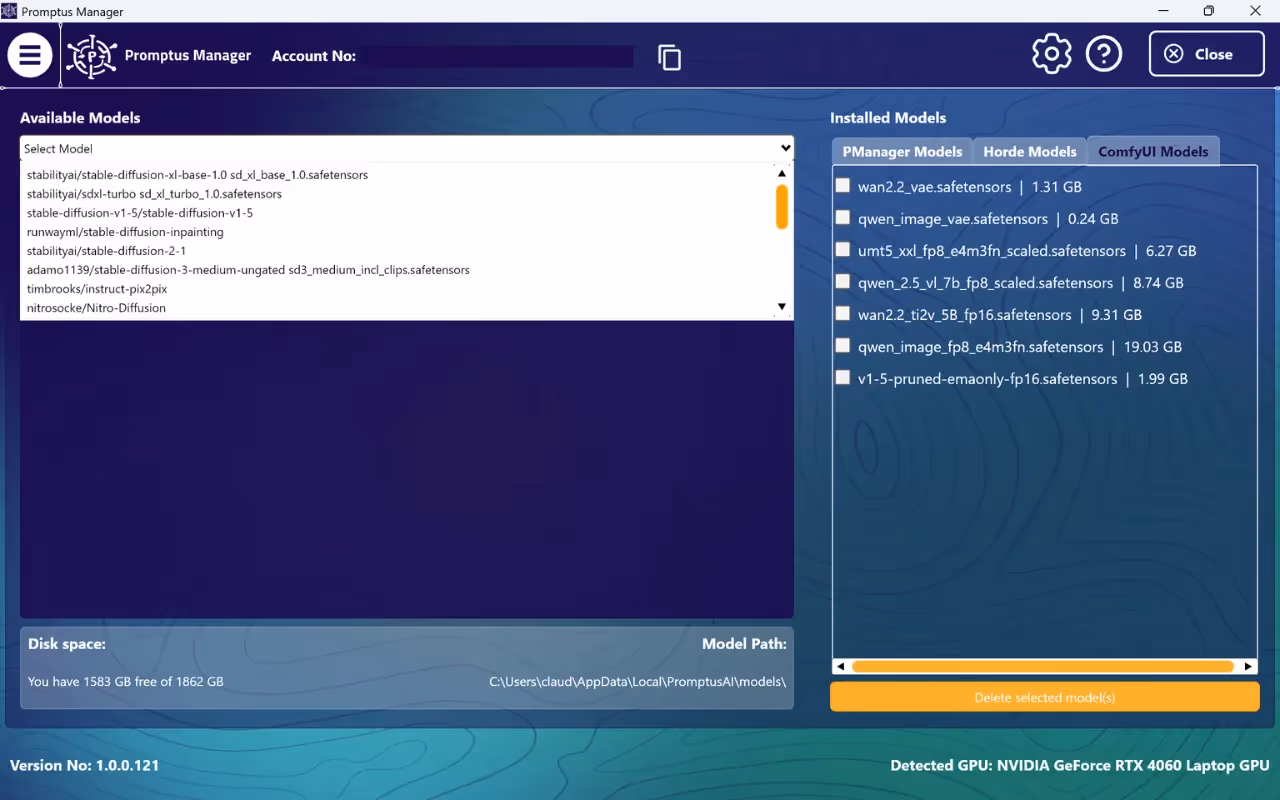Minimize the Promptus Manager window
The image size is (1280, 800).
(1162, 11)
